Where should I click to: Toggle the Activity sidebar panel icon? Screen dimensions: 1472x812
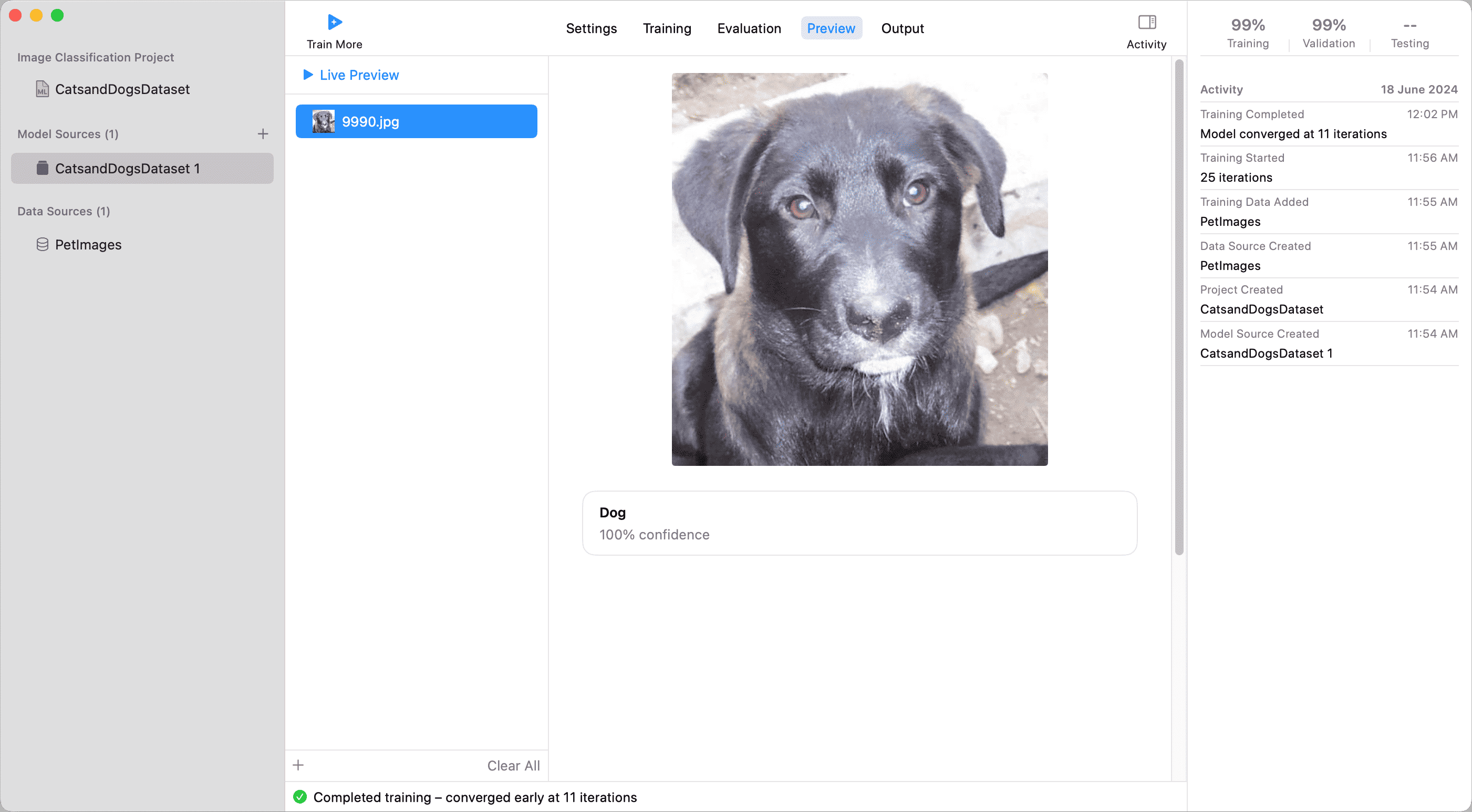(x=1146, y=22)
